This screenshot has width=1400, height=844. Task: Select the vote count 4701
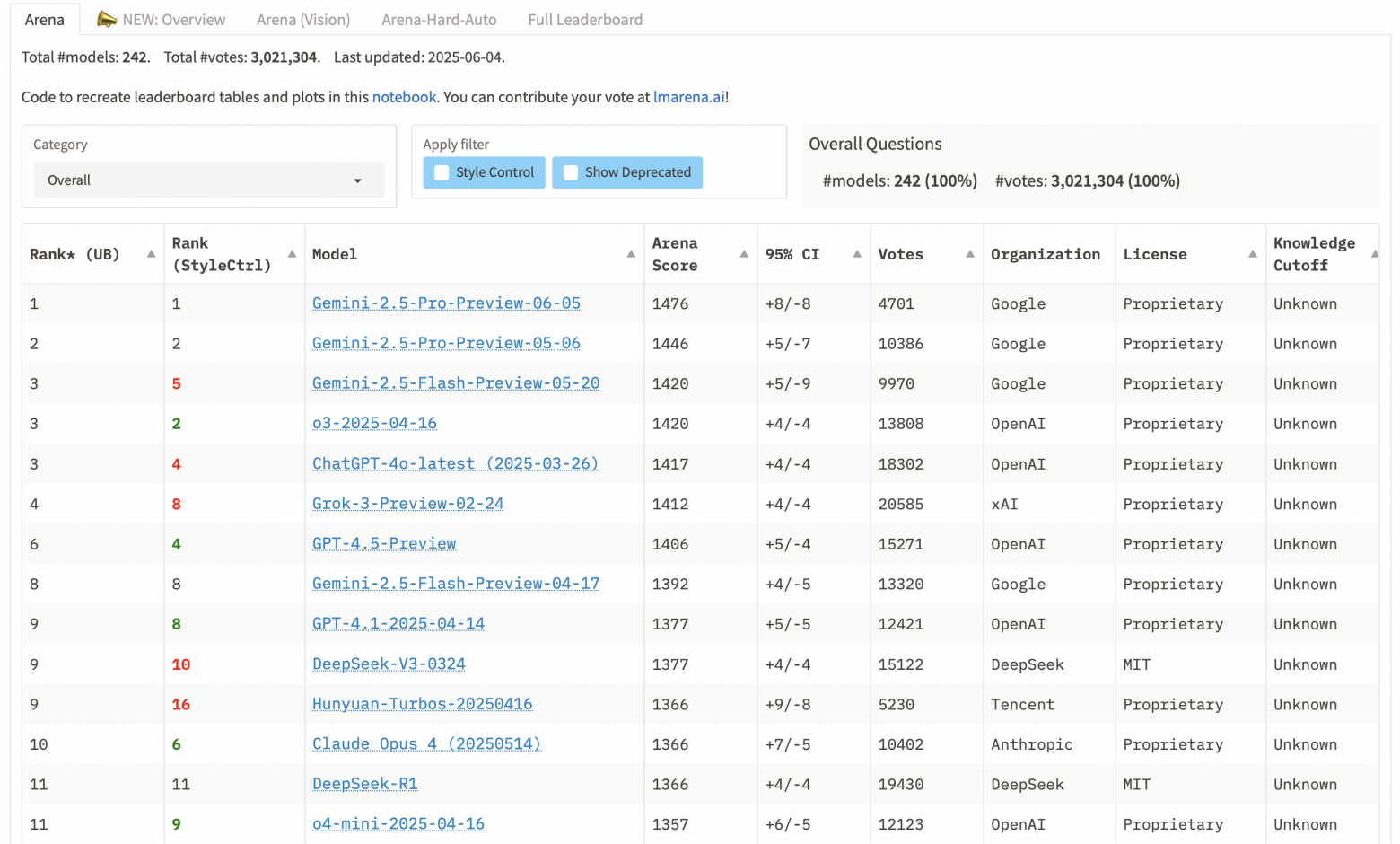click(897, 303)
